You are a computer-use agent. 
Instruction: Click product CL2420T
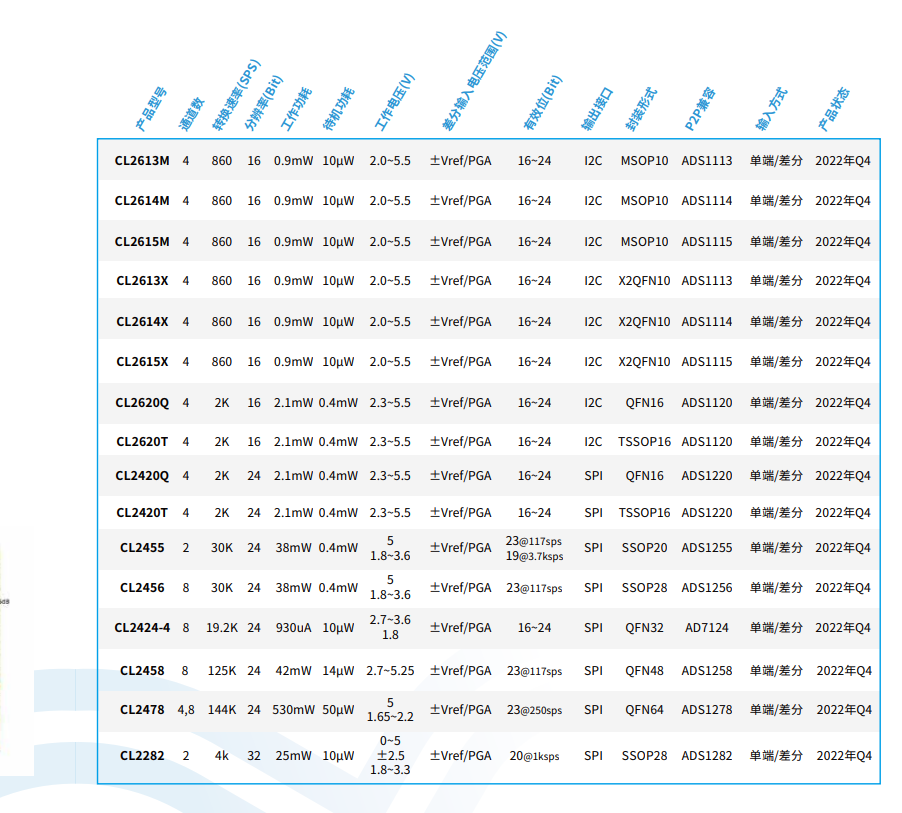[142, 513]
